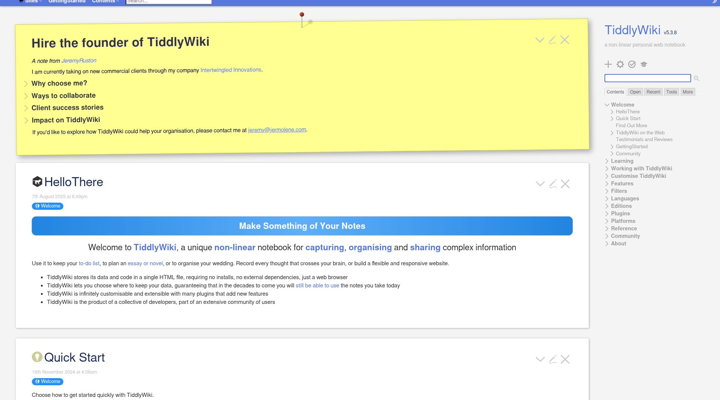The image size is (720, 400).
Task: Click Welcome tag pill under HelloThere title
Action: point(47,206)
